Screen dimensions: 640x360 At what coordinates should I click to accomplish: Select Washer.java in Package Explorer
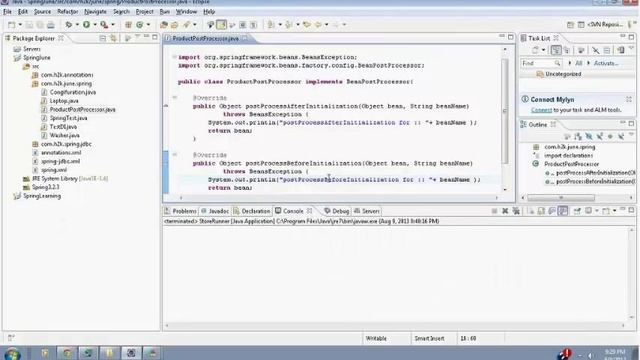(x=64, y=135)
